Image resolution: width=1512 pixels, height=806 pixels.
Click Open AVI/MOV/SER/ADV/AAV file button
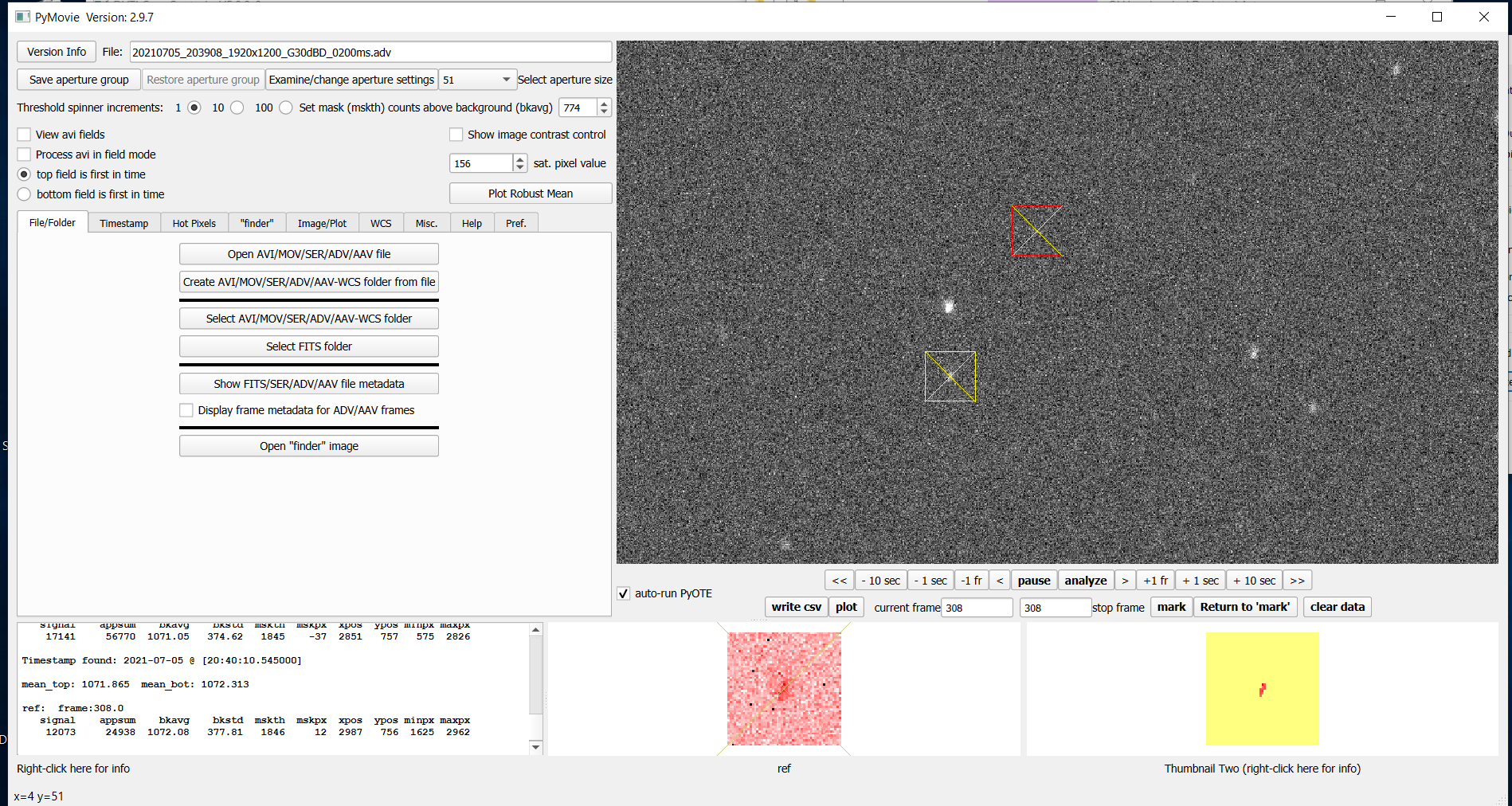[x=308, y=254]
